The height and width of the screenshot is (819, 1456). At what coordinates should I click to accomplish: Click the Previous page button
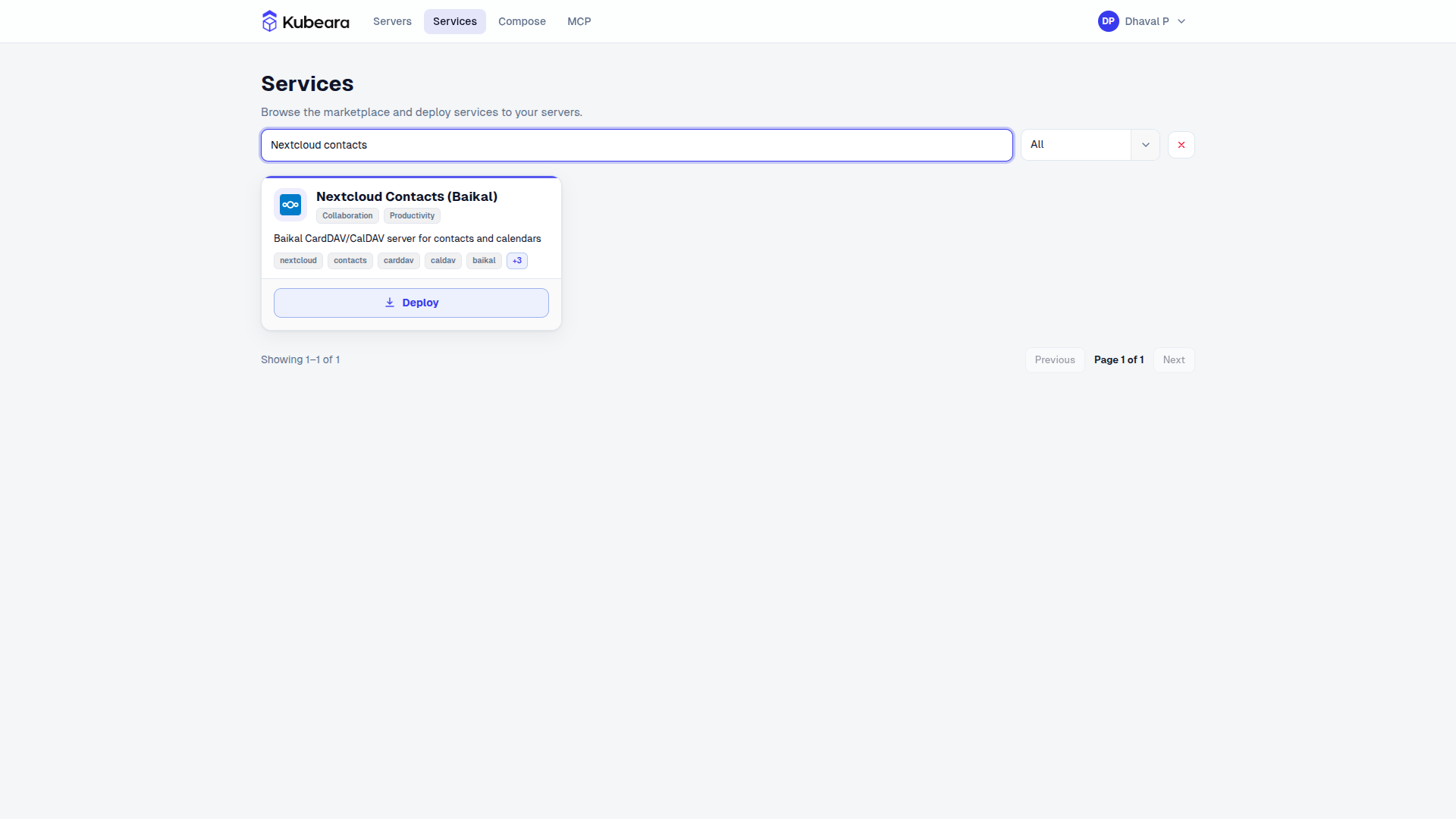click(x=1055, y=360)
